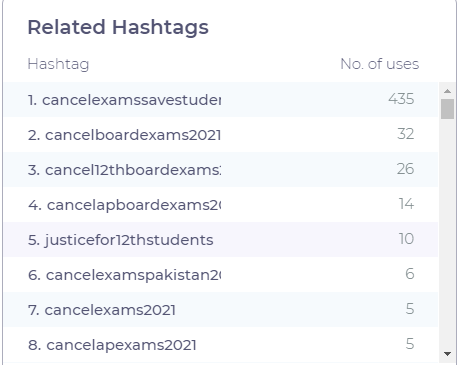Select the cancel12thboardexams hashtag entry
Image resolution: width=458 pixels, height=365 pixels.
click(x=221, y=170)
